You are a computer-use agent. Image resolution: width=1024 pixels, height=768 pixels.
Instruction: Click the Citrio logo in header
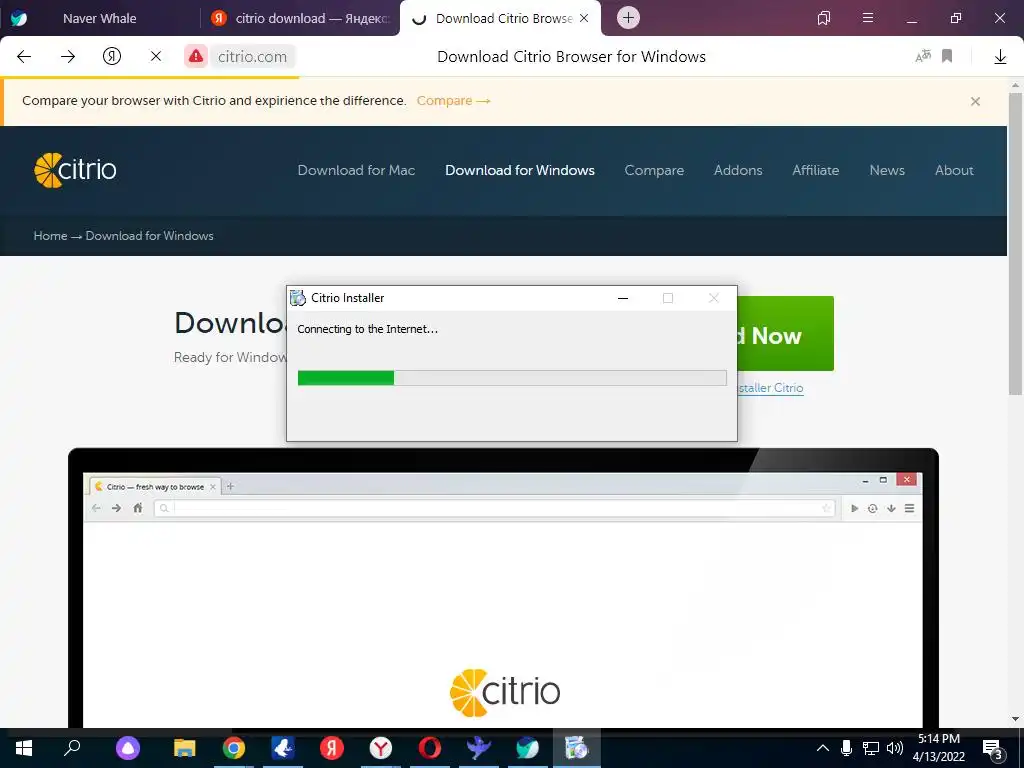click(75, 170)
